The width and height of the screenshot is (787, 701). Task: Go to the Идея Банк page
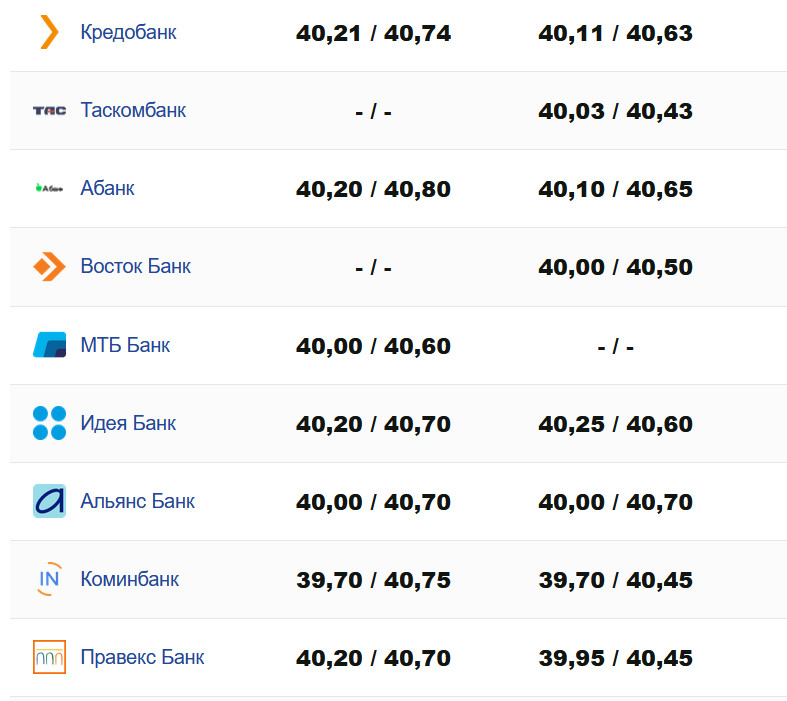click(x=128, y=423)
